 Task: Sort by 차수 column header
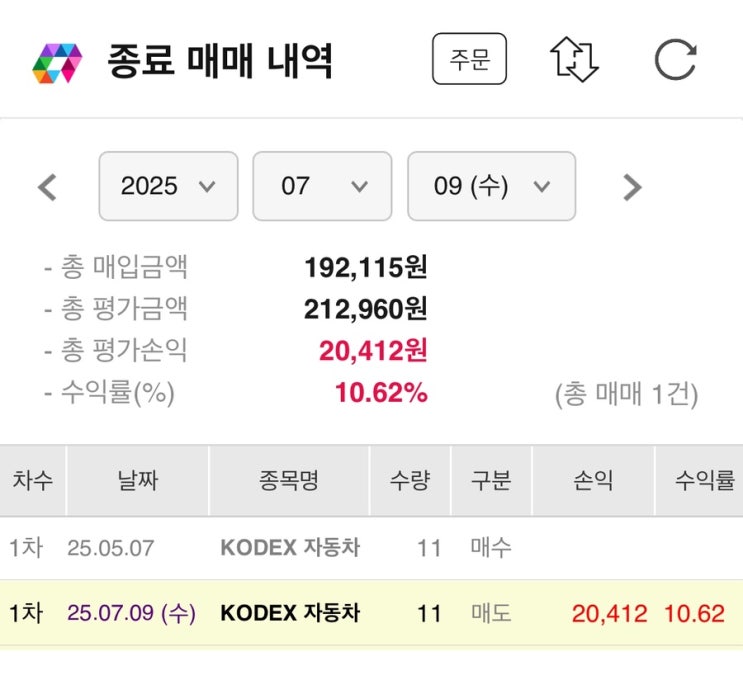[33, 481]
